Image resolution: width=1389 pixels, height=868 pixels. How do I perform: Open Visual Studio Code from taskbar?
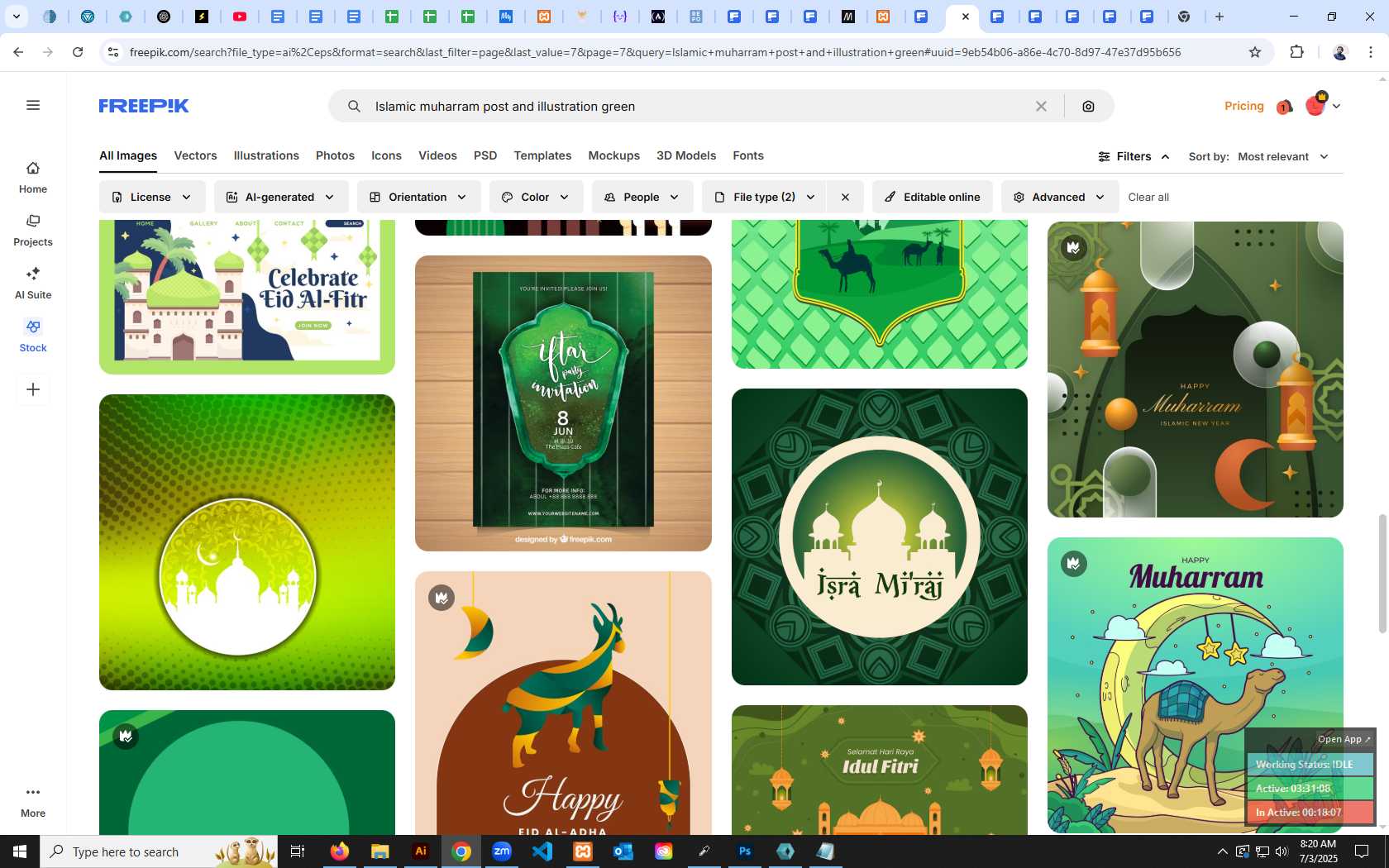[x=542, y=851]
